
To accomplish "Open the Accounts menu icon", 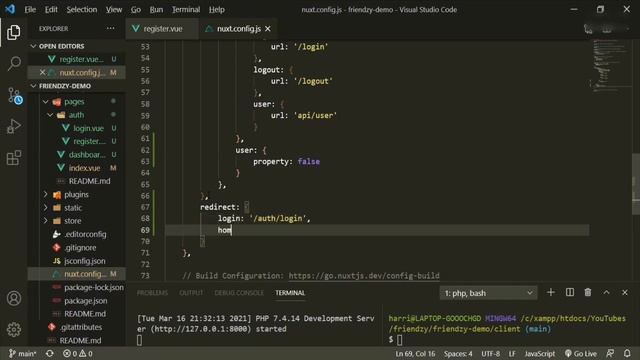I will (x=14, y=298).
